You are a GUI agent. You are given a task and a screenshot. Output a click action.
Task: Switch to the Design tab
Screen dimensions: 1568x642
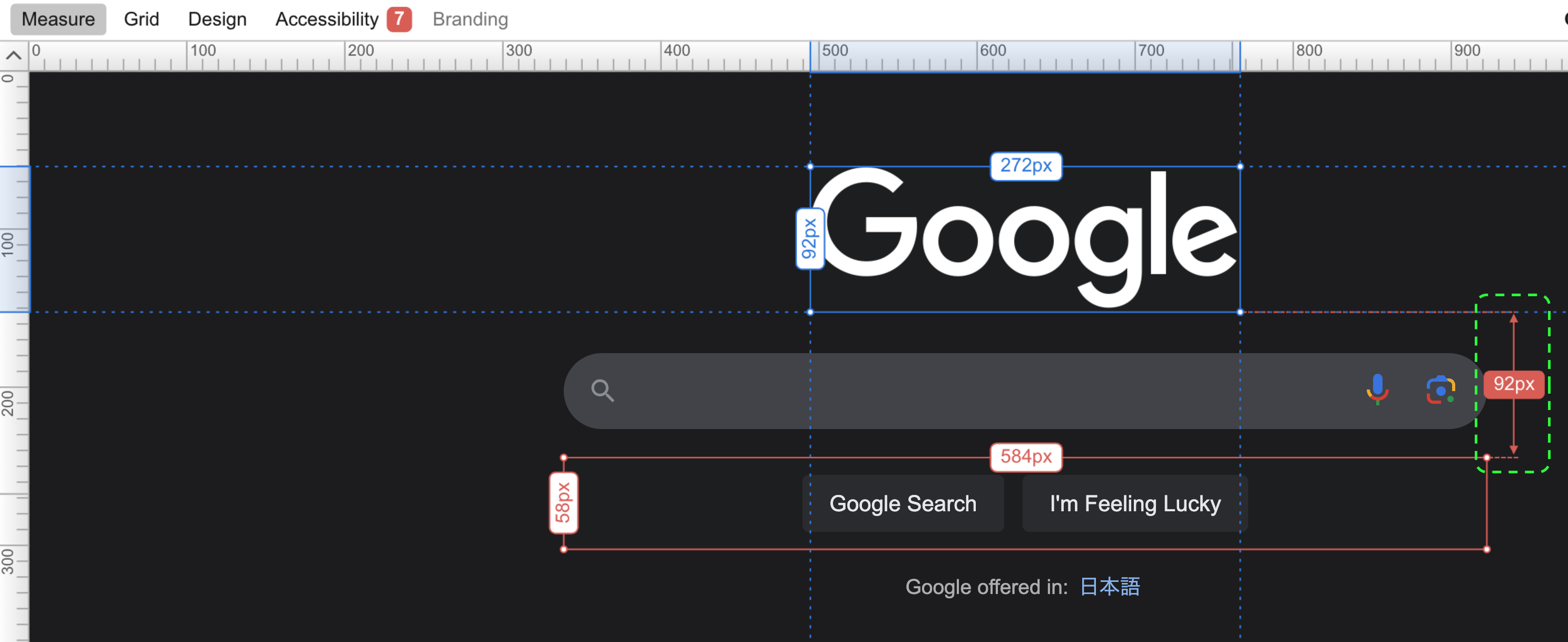(x=217, y=19)
